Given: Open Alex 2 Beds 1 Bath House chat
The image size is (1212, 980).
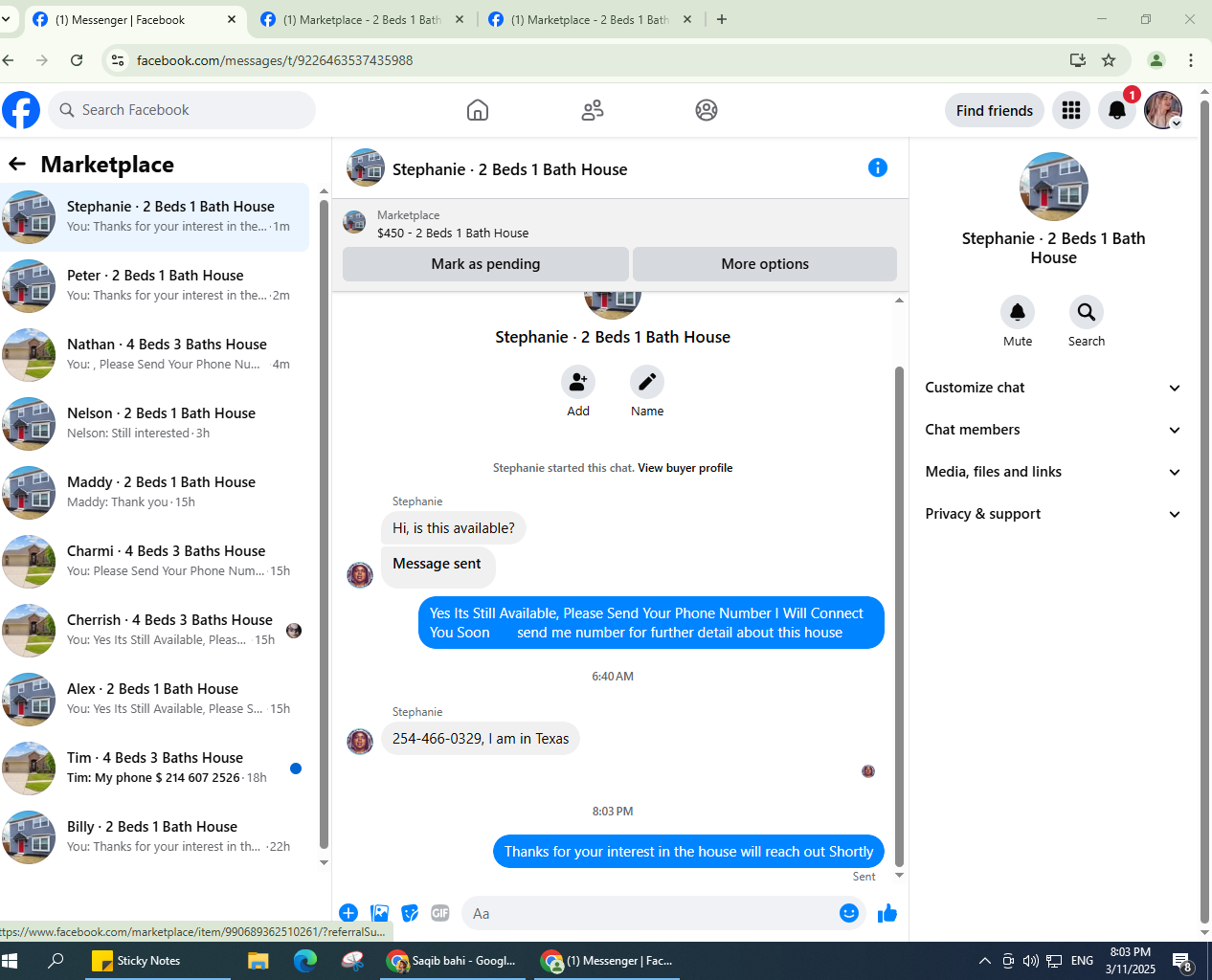Looking at the screenshot, I should [155, 700].
